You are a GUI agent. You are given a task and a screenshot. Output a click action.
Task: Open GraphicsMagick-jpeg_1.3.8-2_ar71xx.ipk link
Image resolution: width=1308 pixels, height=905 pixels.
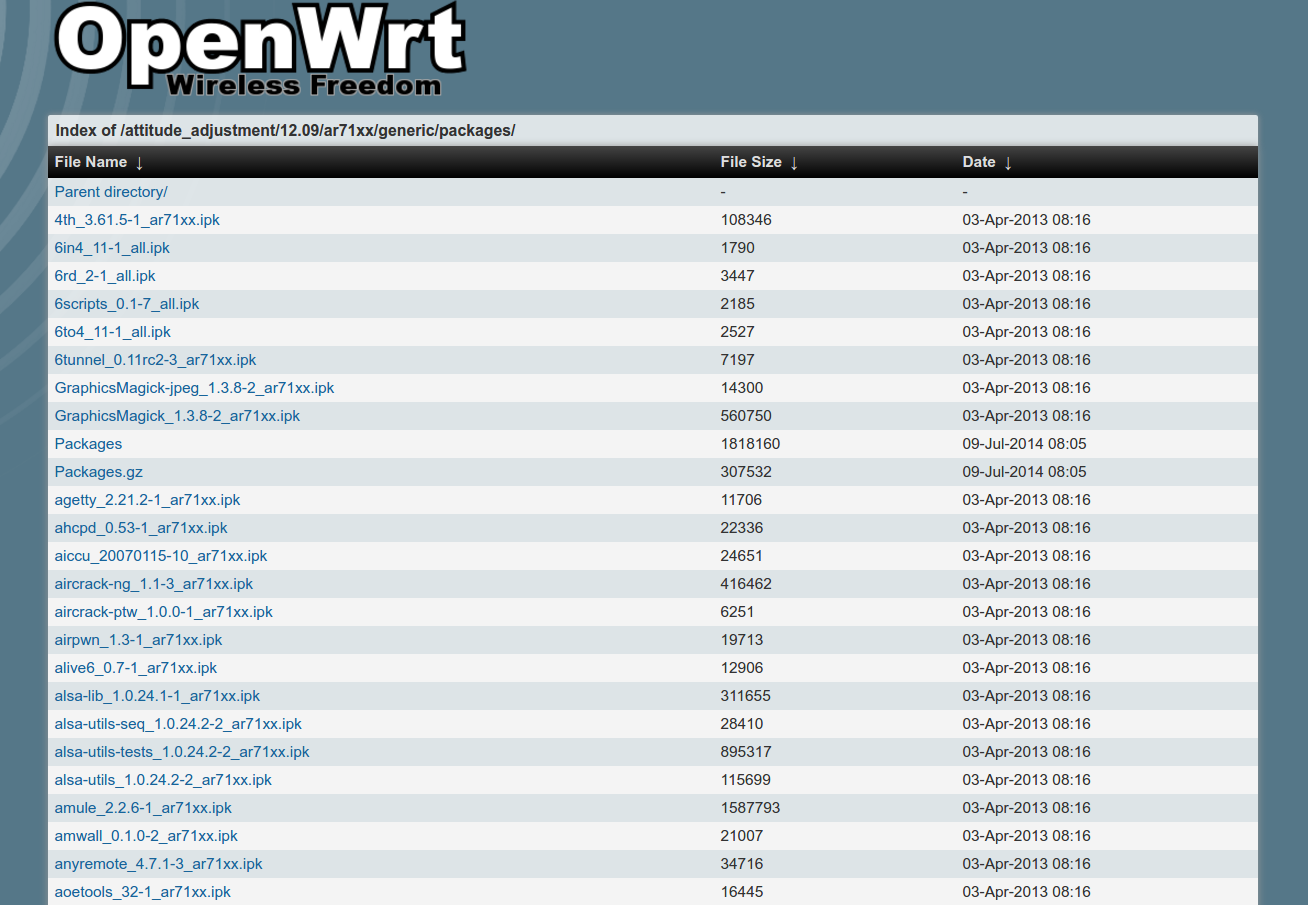tap(194, 388)
